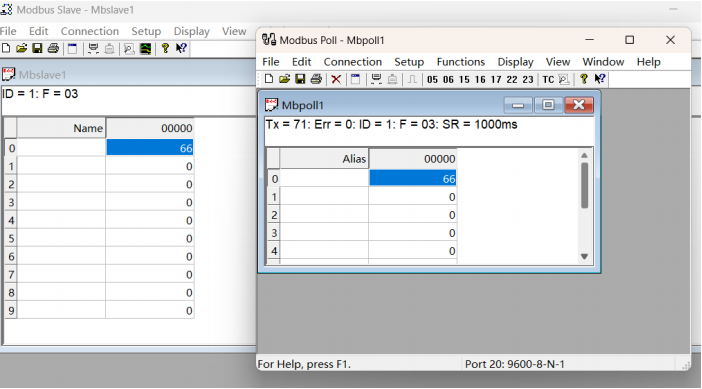Select value 66 cell in Mbpoll1 table
The image size is (702, 389).
(412, 179)
